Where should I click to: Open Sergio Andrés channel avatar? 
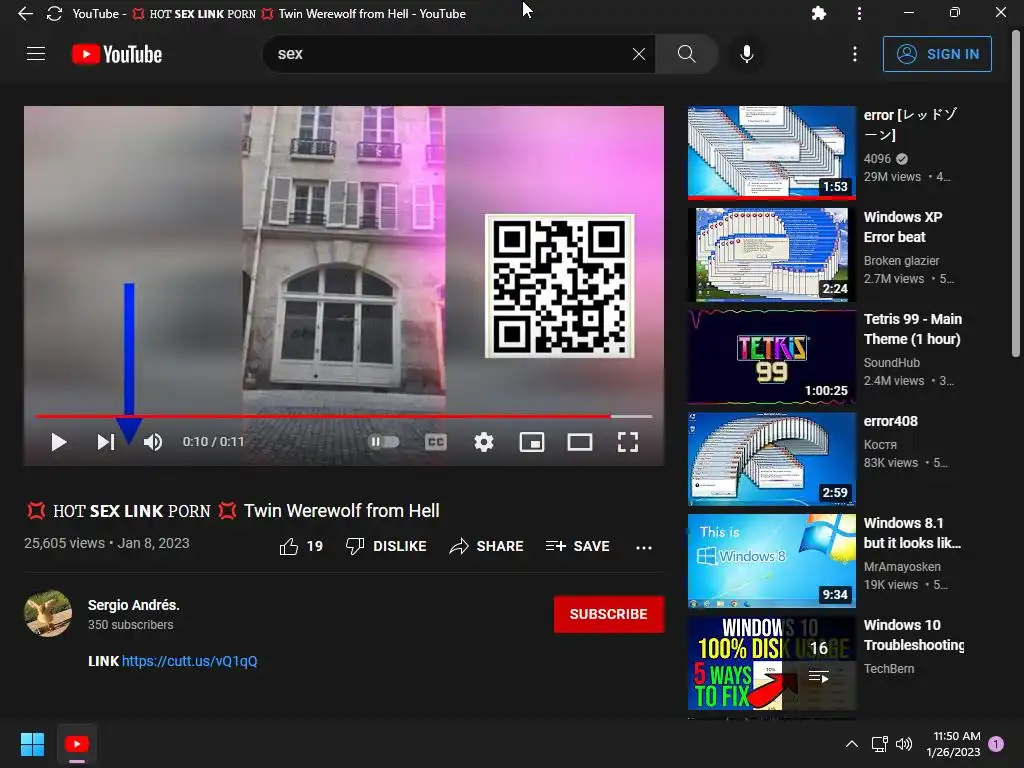coord(48,613)
